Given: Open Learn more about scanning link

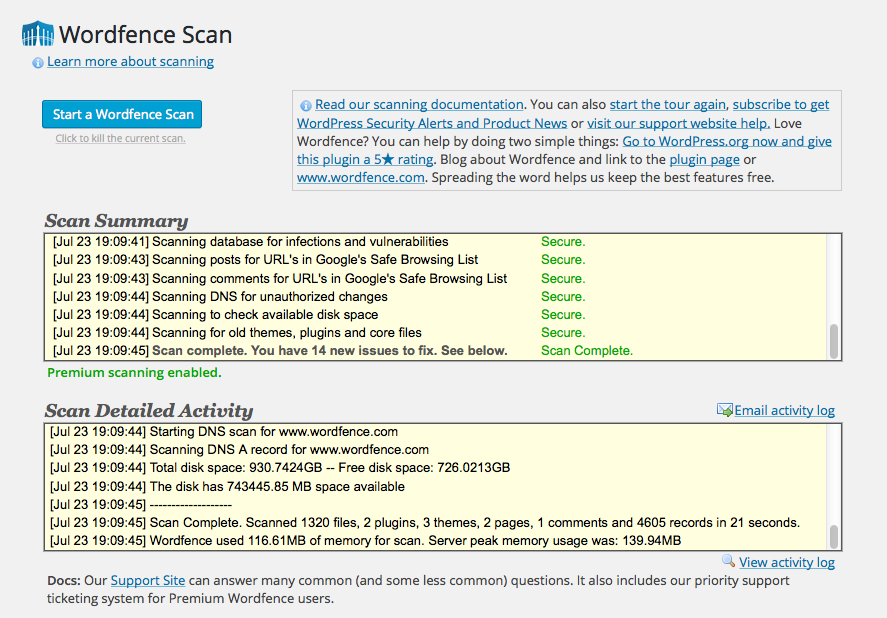Looking at the screenshot, I should (130, 61).
